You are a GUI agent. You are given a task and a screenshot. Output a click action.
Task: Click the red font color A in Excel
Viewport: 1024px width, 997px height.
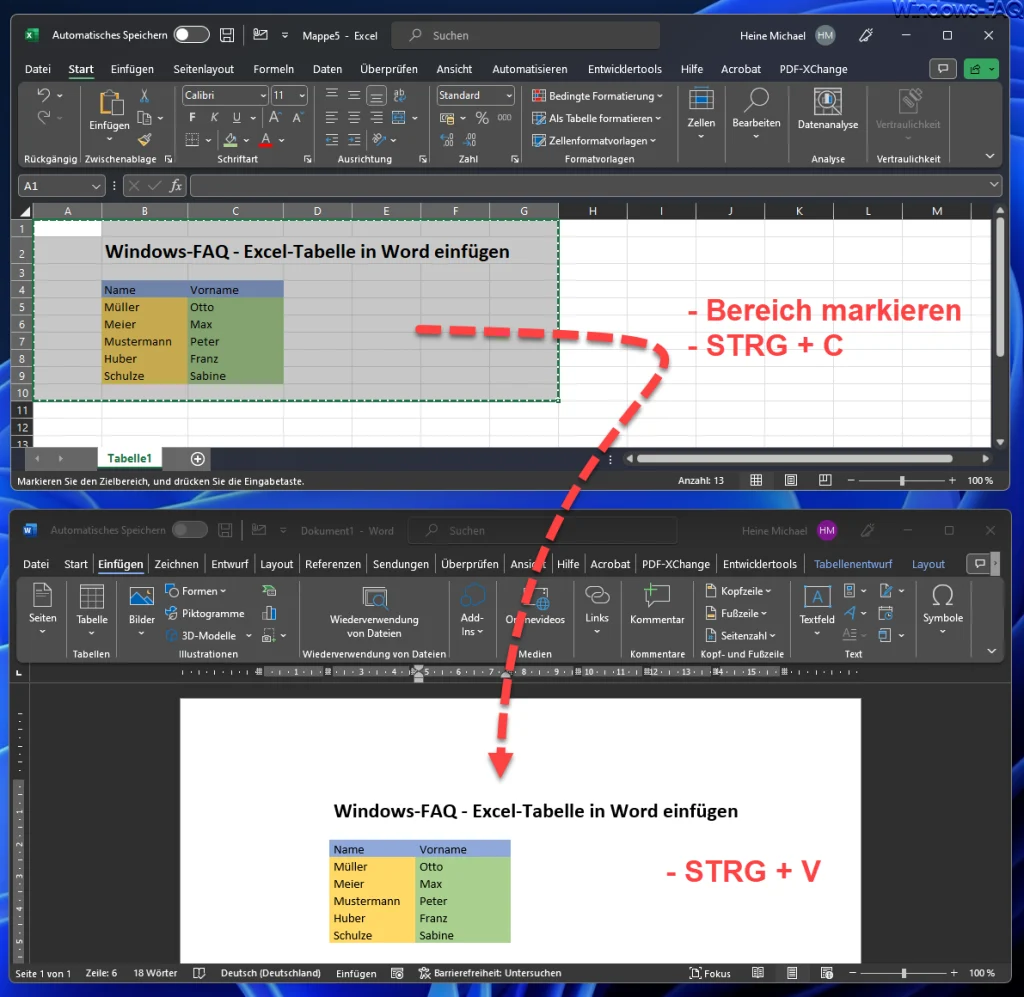click(x=266, y=140)
